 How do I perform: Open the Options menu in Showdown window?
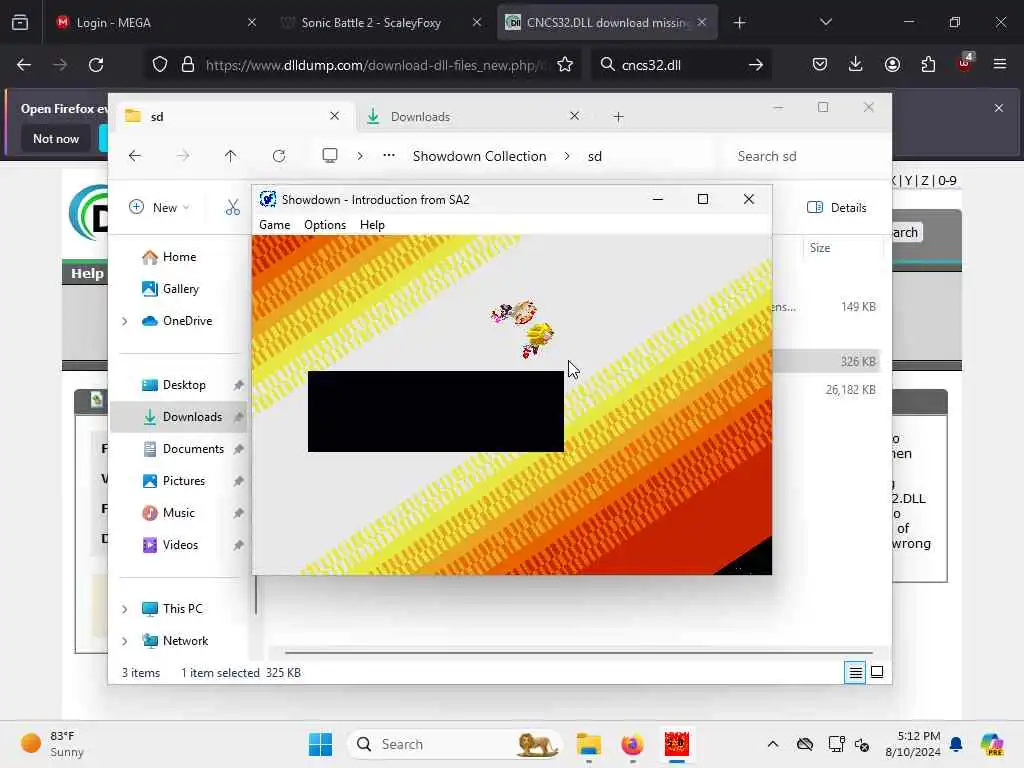[325, 225]
